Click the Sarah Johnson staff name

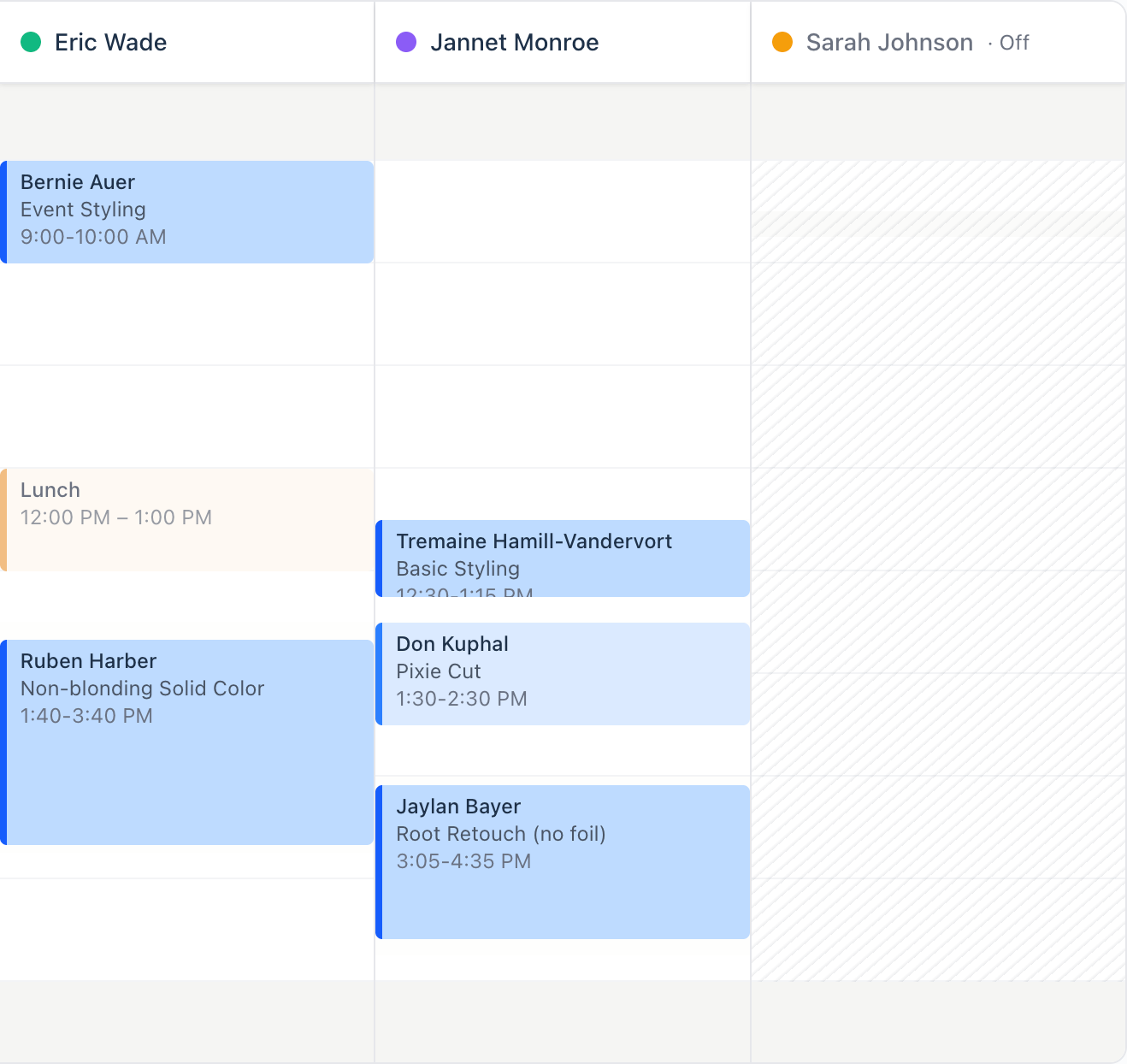pyautogui.click(x=889, y=42)
